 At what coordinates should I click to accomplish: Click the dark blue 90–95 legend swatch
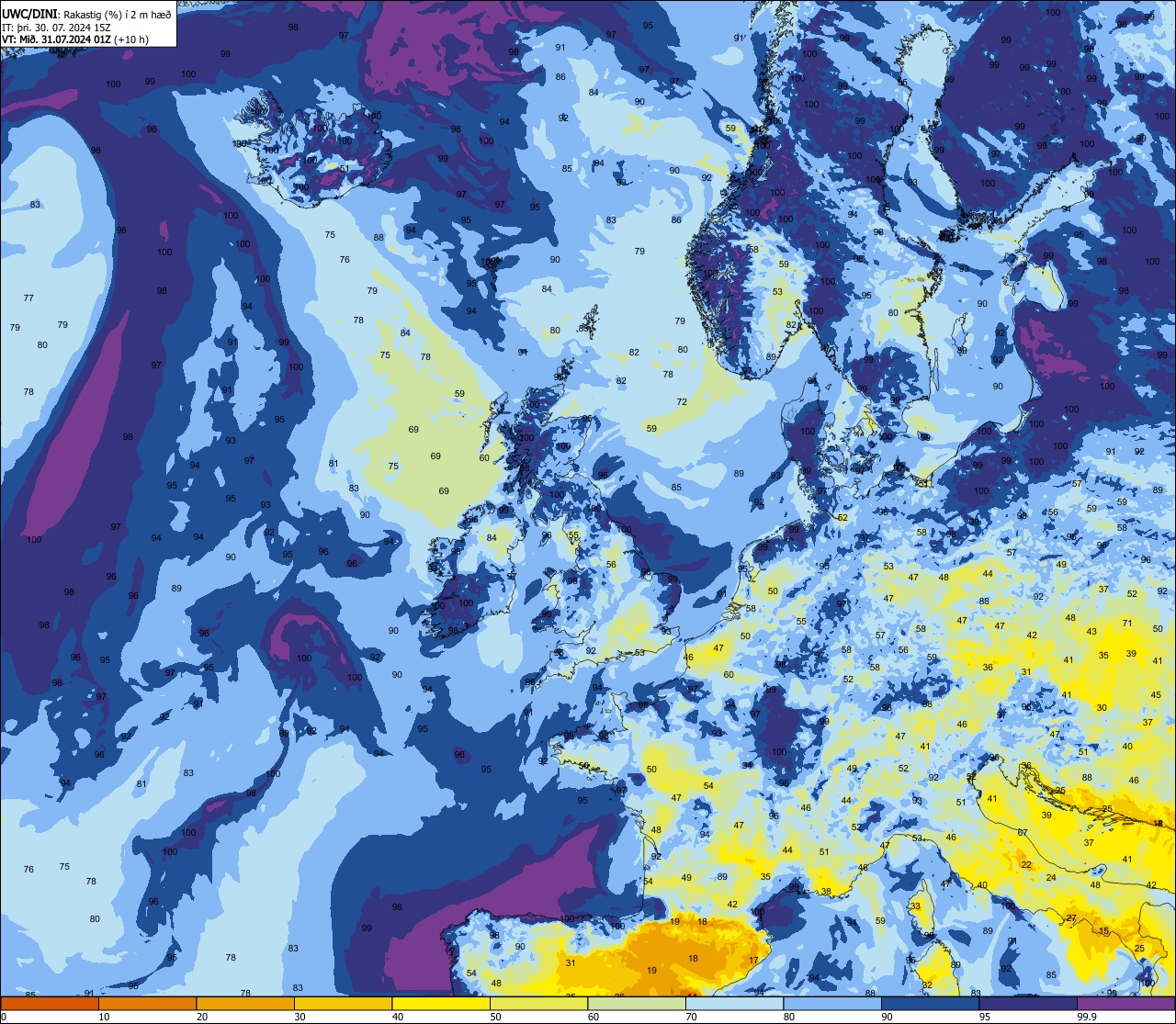tap(930, 1004)
